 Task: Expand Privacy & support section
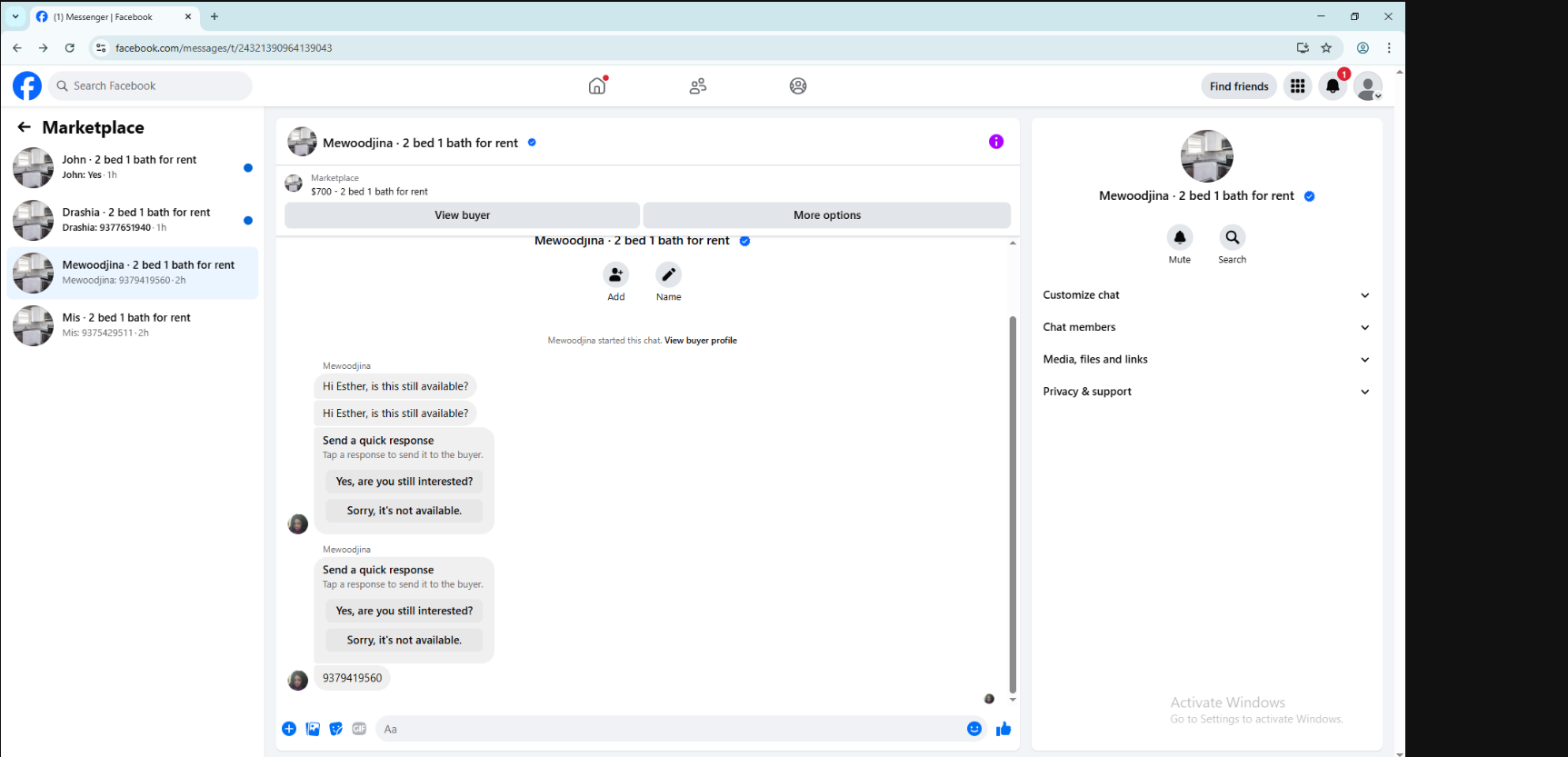pos(1206,392)
